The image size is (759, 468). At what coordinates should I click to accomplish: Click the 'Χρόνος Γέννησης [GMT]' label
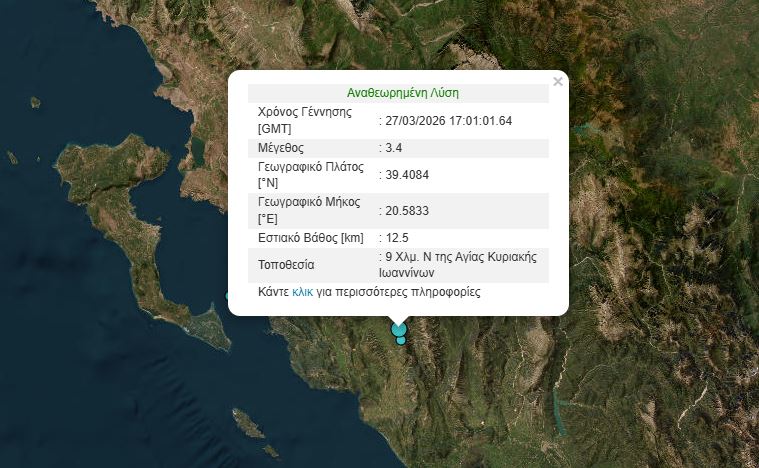[305, 121]
